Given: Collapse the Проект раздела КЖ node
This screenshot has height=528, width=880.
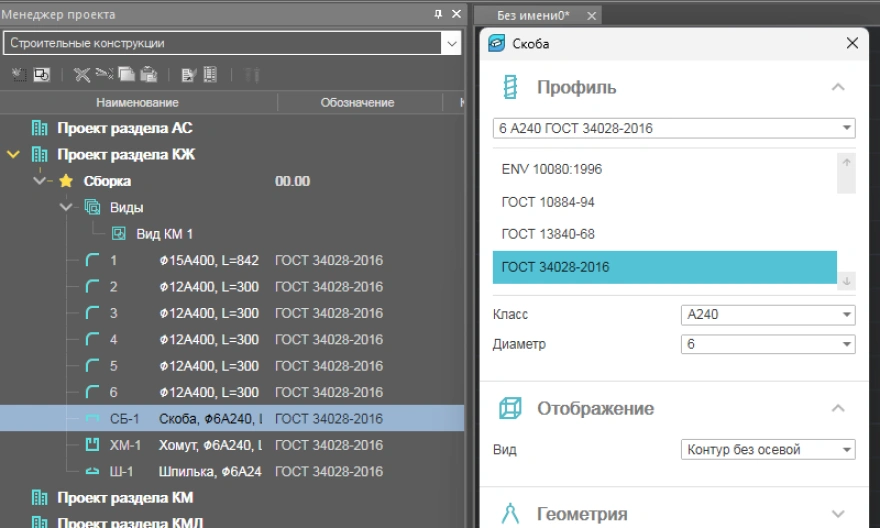Looking at the screenshot, I should tap(13, 155).
